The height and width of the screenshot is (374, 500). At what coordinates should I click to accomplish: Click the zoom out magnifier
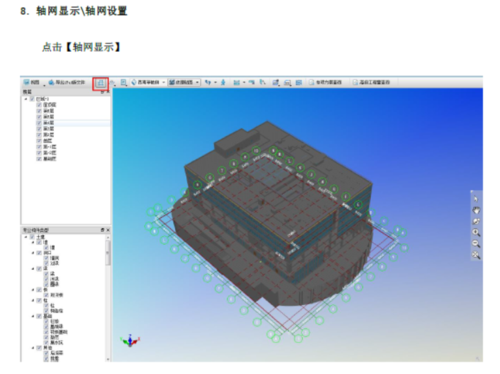click(x=476, y=244)
